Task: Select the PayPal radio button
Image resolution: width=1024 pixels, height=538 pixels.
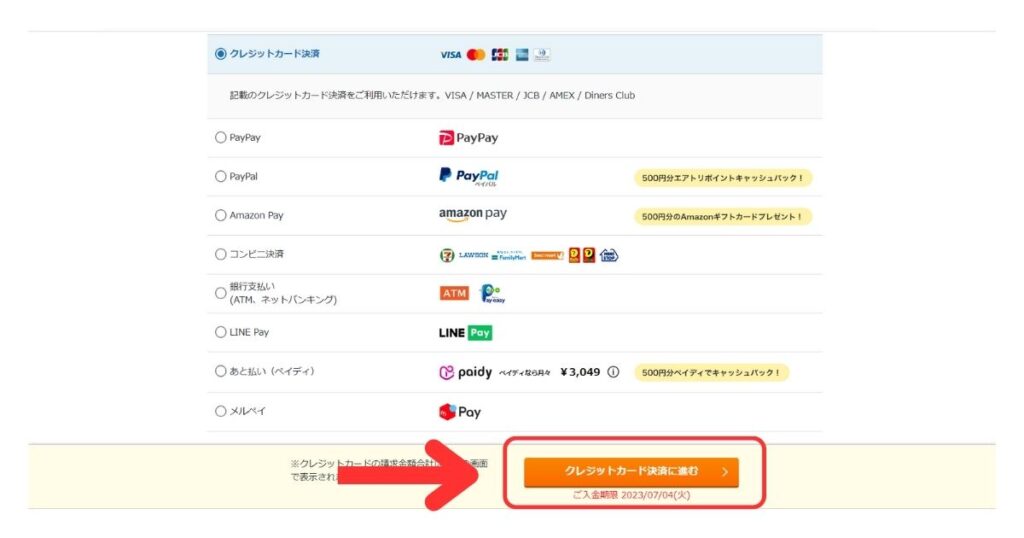Action: point(221,176)
